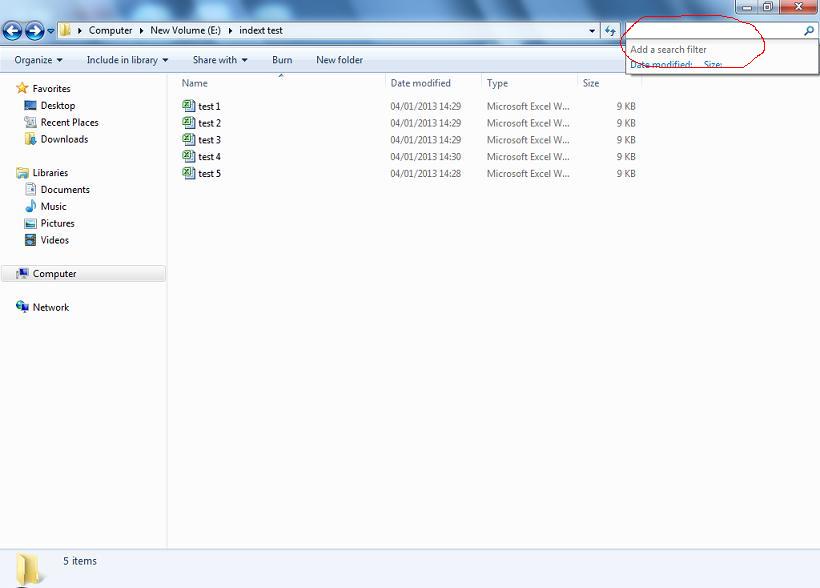The width and height of the screenshot is (820, 588).
Task: Open Documents library
Action: pyautogui.click(x=65, y=189)
